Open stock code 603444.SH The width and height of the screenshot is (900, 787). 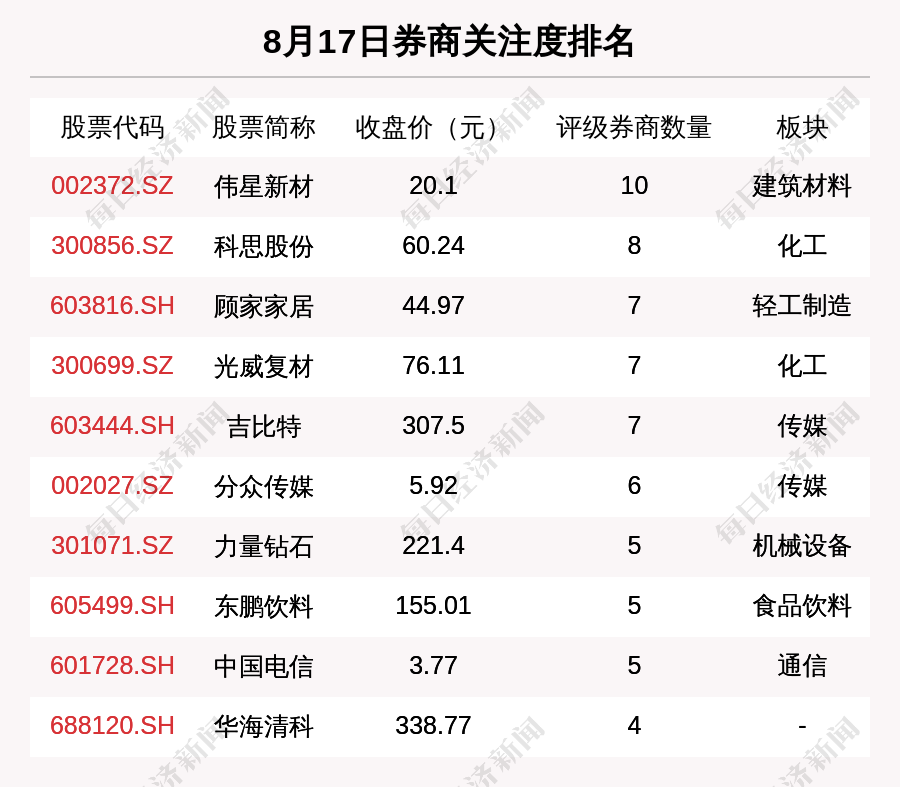[112, 426]
